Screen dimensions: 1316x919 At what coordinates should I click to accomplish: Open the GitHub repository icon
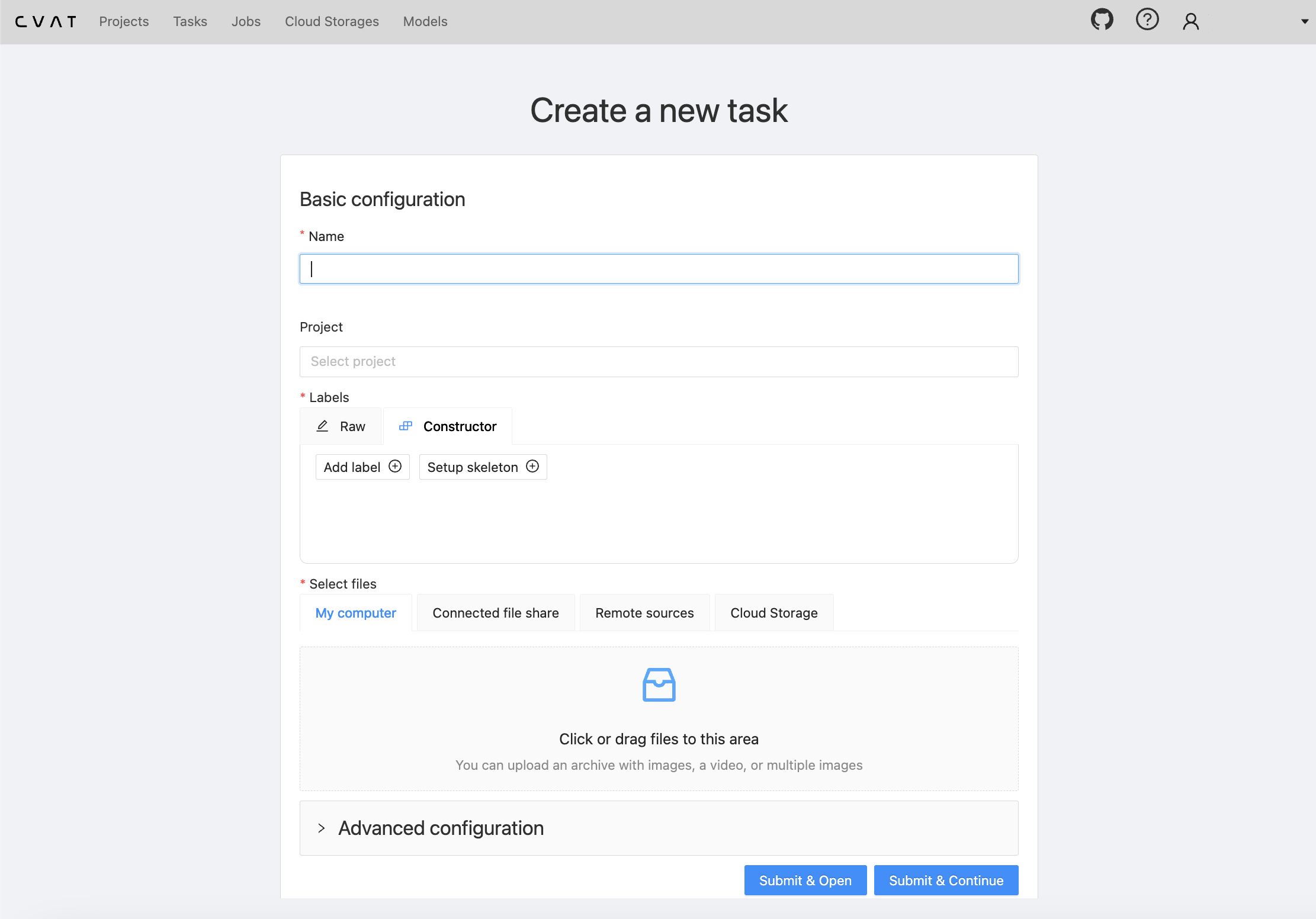coord(1102,21)
